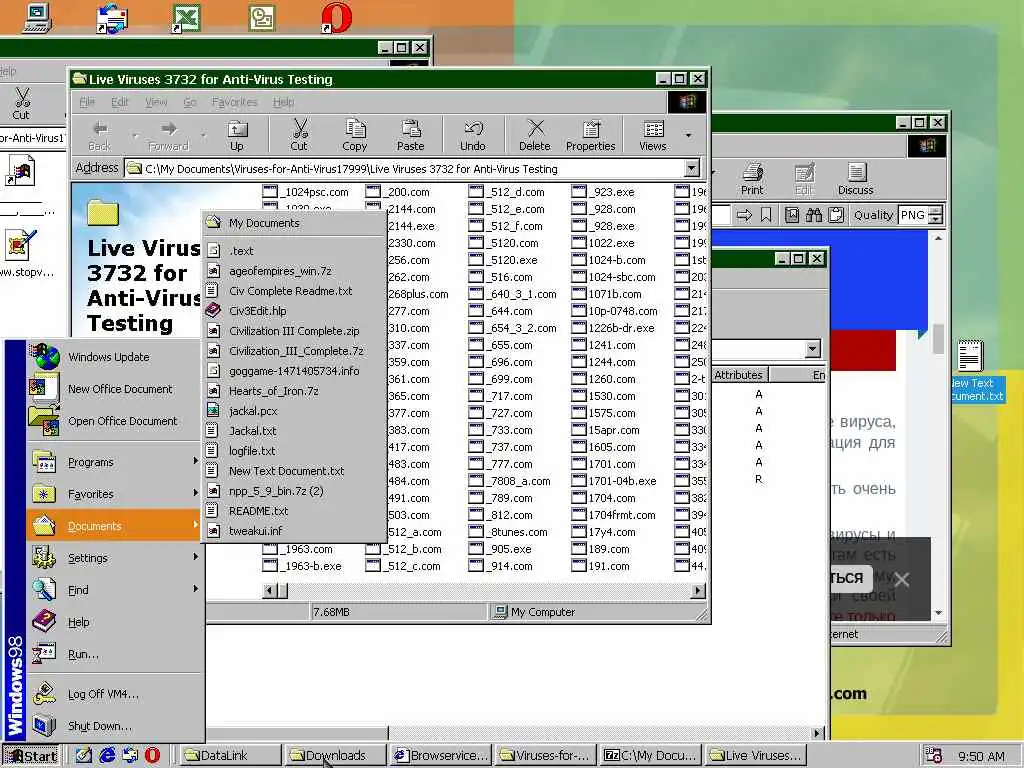Open the Excel shortcut on the desktop
Screen dimensions: 1024x768
coord(186,18)
